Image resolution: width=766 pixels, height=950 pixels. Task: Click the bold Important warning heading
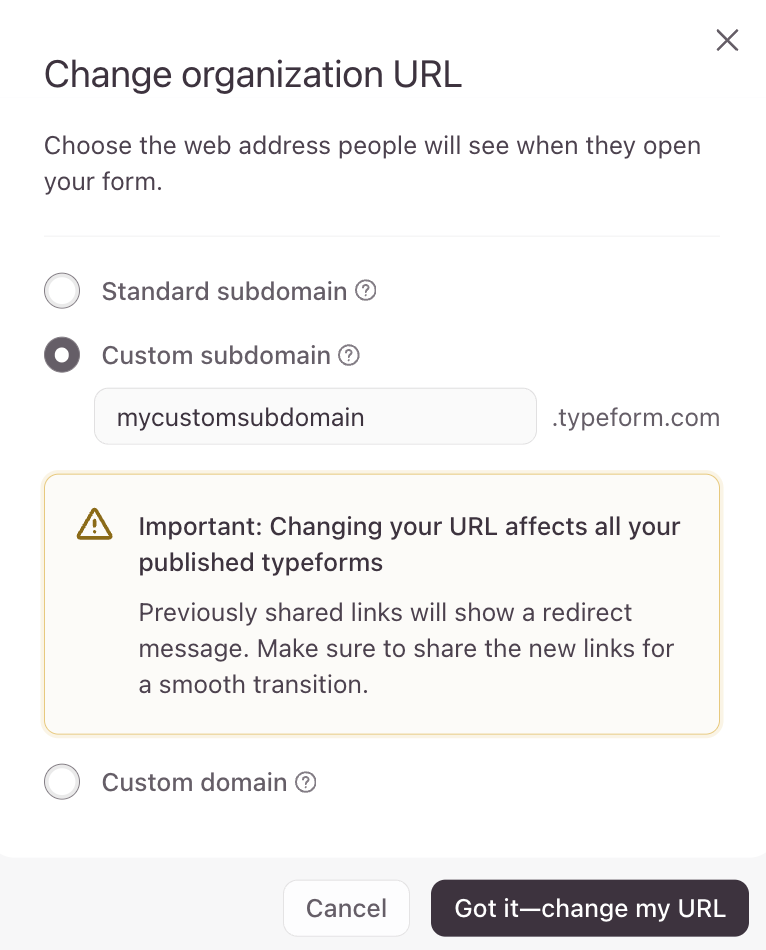click(x=409, y=544)
